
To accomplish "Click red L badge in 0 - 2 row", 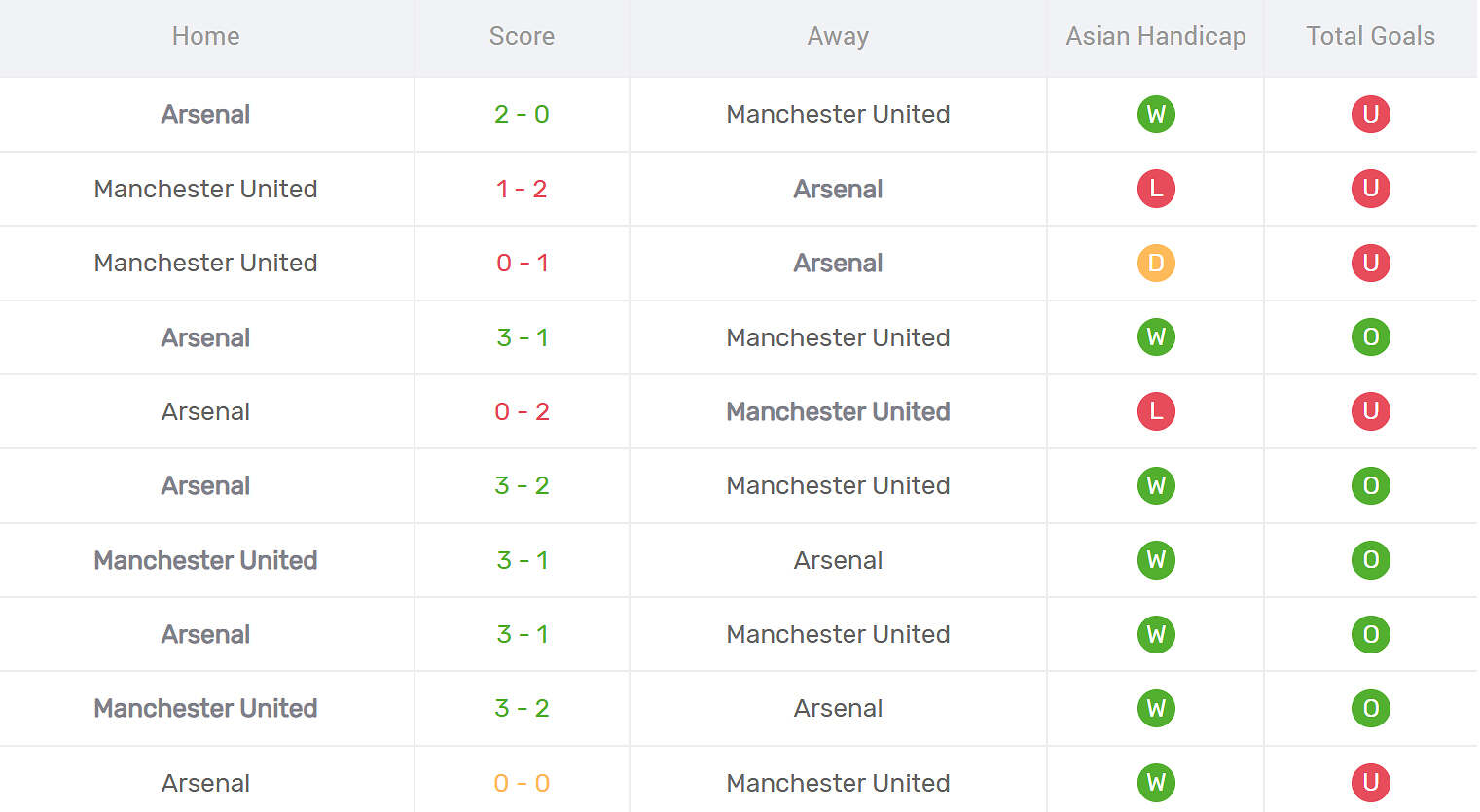I will (x=1156, y=411).
